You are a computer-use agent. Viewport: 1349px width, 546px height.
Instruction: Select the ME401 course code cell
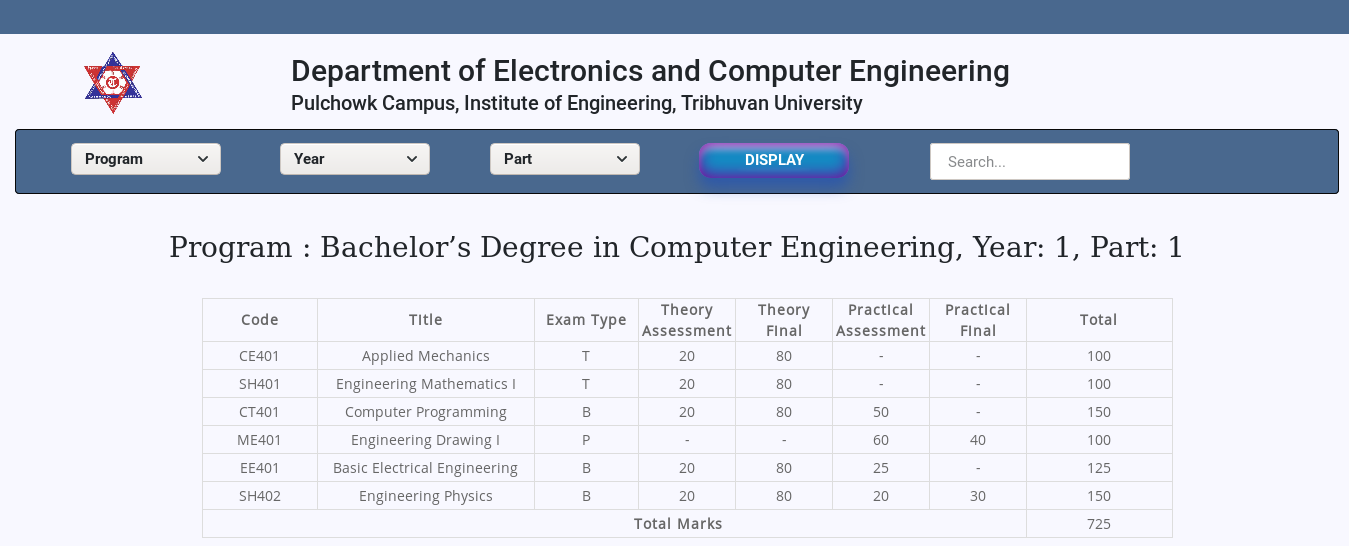[260, 440]
